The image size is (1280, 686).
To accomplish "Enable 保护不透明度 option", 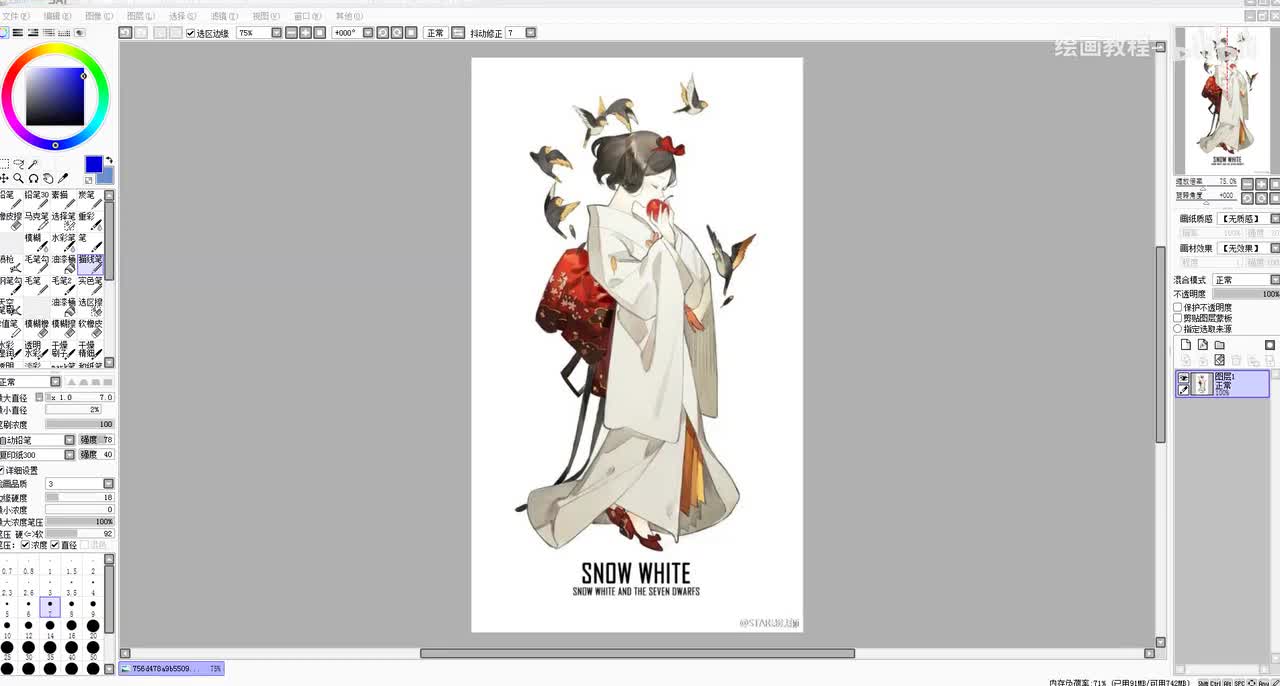I will click(x=1177, y=307).
